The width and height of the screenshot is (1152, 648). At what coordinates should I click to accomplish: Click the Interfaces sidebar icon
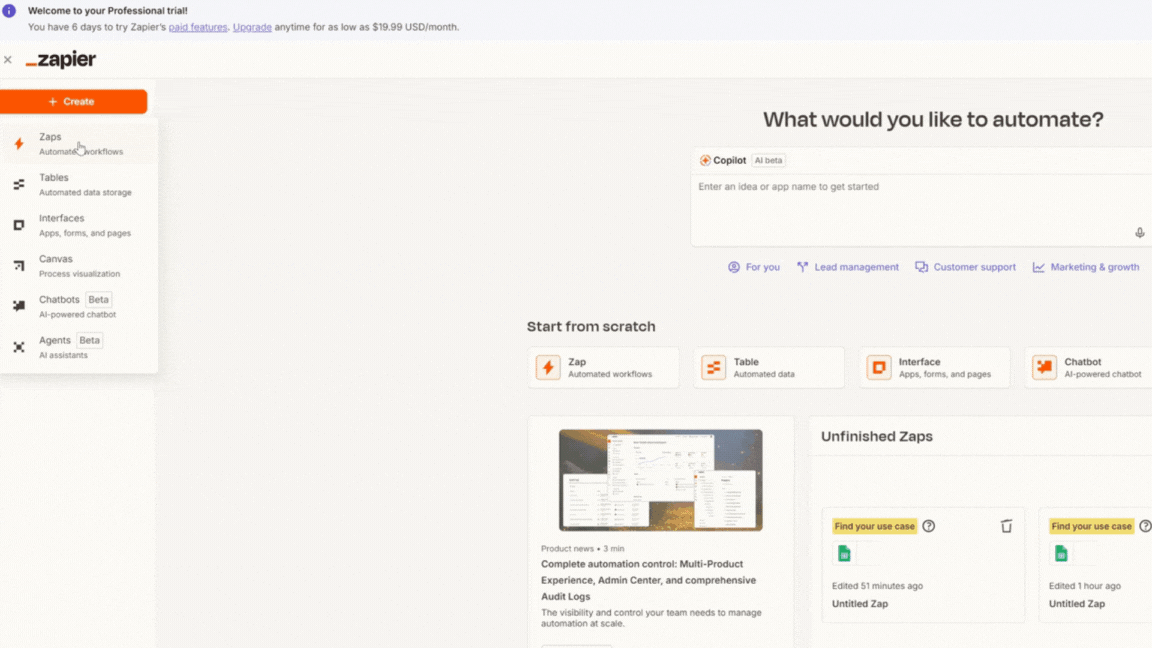pyautogui.click(x=19, y=225)
